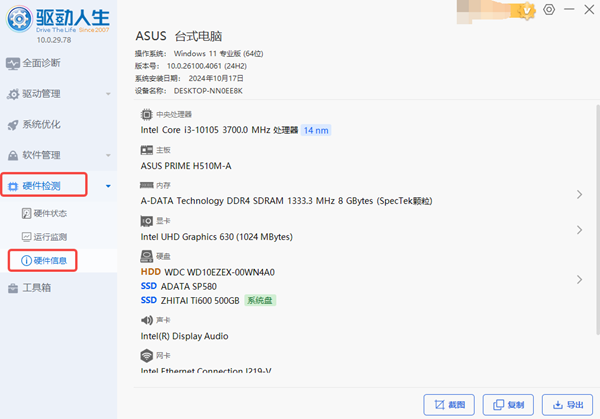600x419 pixels.
Task: Expand the 软件管理 submenu arrow
Action: coord(107,155)
